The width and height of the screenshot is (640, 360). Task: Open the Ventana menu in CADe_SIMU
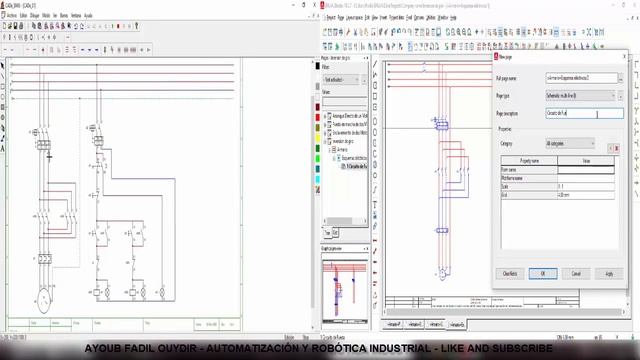(x=76, y=16)
